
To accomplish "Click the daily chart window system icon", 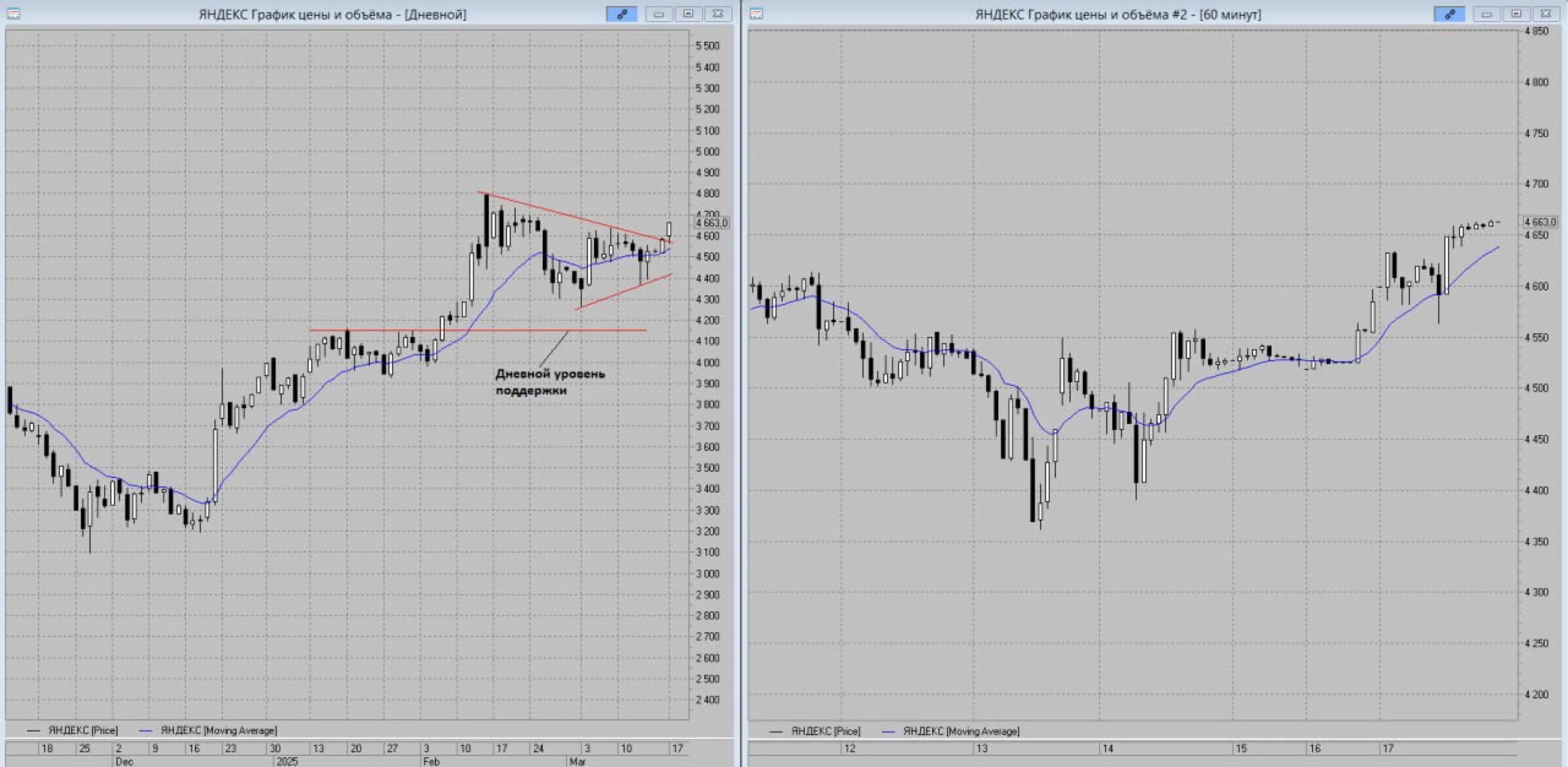I will [x=13, y=13].
